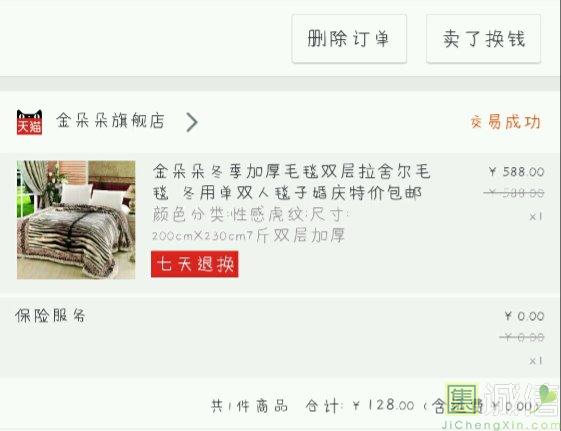
Task: Open the Tmall 天猫 cat logo icon
Action: click(x=29, y=122)
